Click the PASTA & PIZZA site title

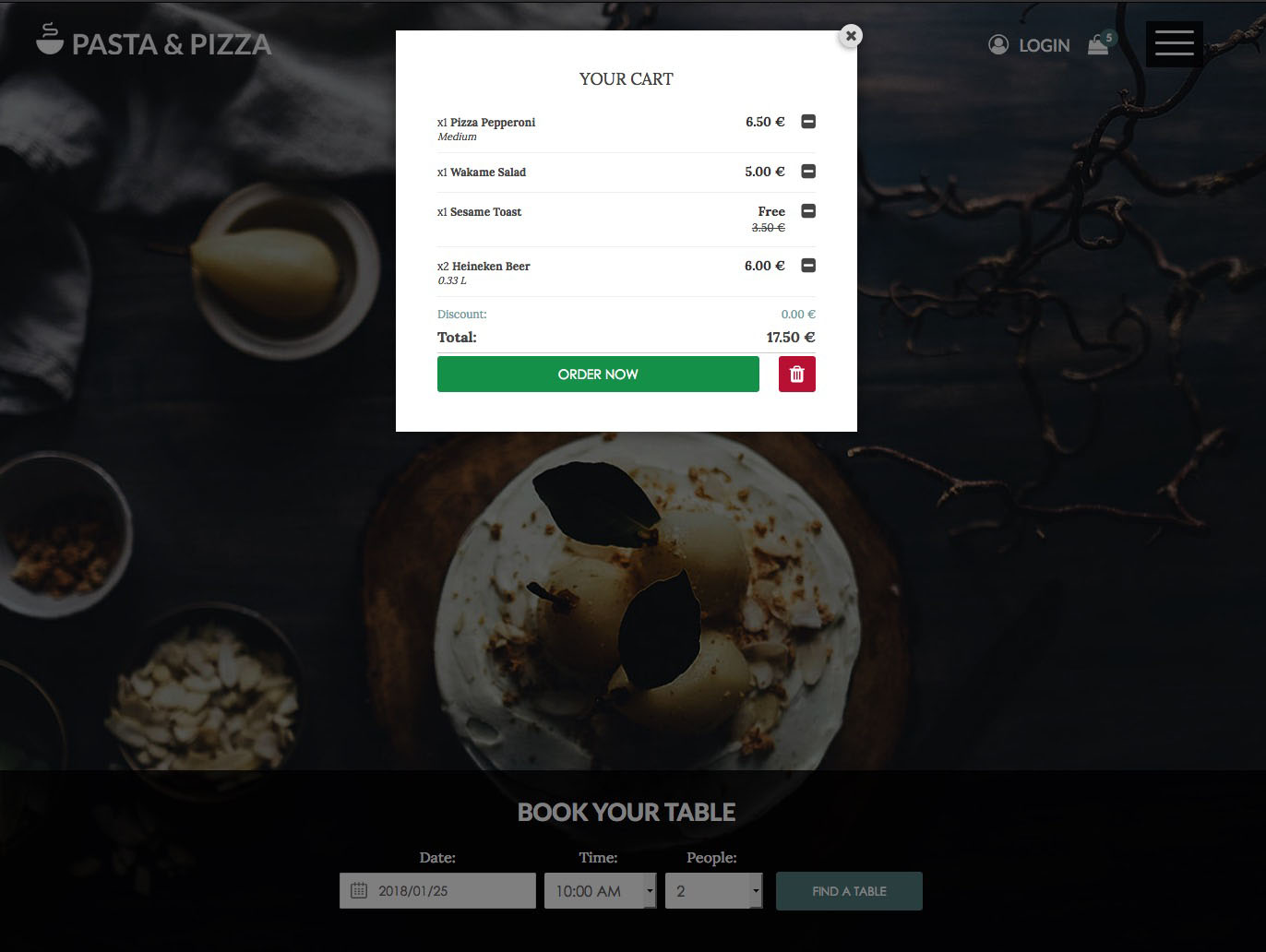point(172,44)
